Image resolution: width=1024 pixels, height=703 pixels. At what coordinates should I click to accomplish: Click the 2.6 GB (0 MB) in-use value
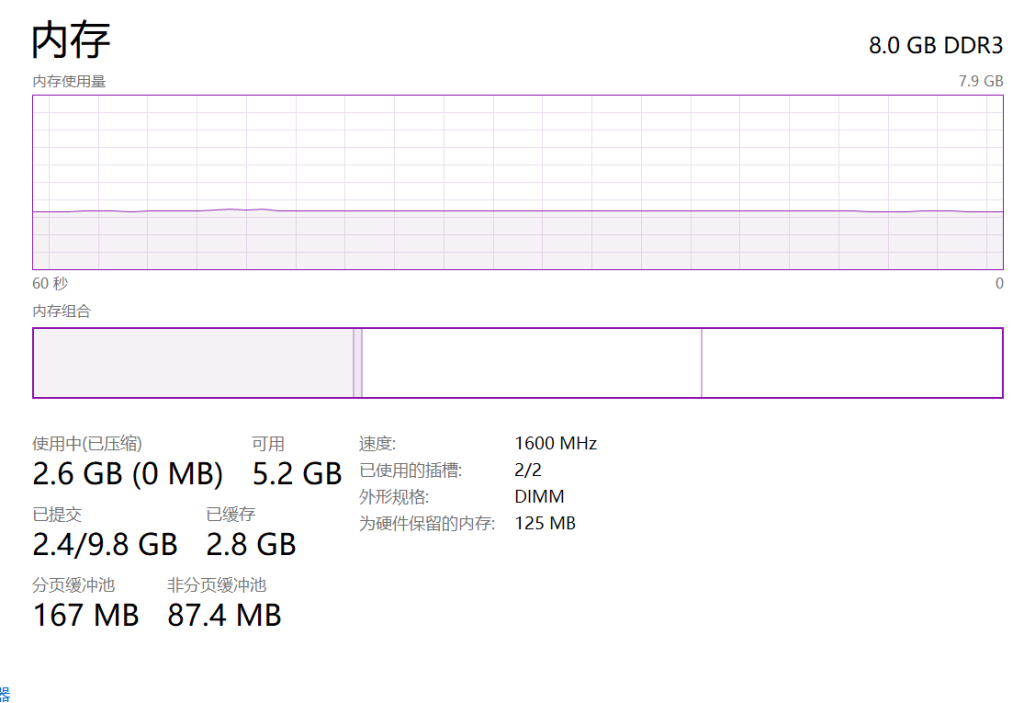tap(128, 473)
